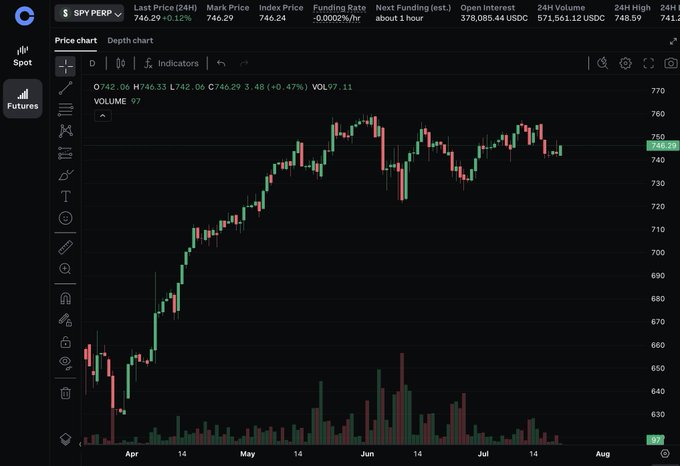The width and height of the screenshot is (680, 466).
Task: Take a chart snapshot with camera icon
Action: 671,63
